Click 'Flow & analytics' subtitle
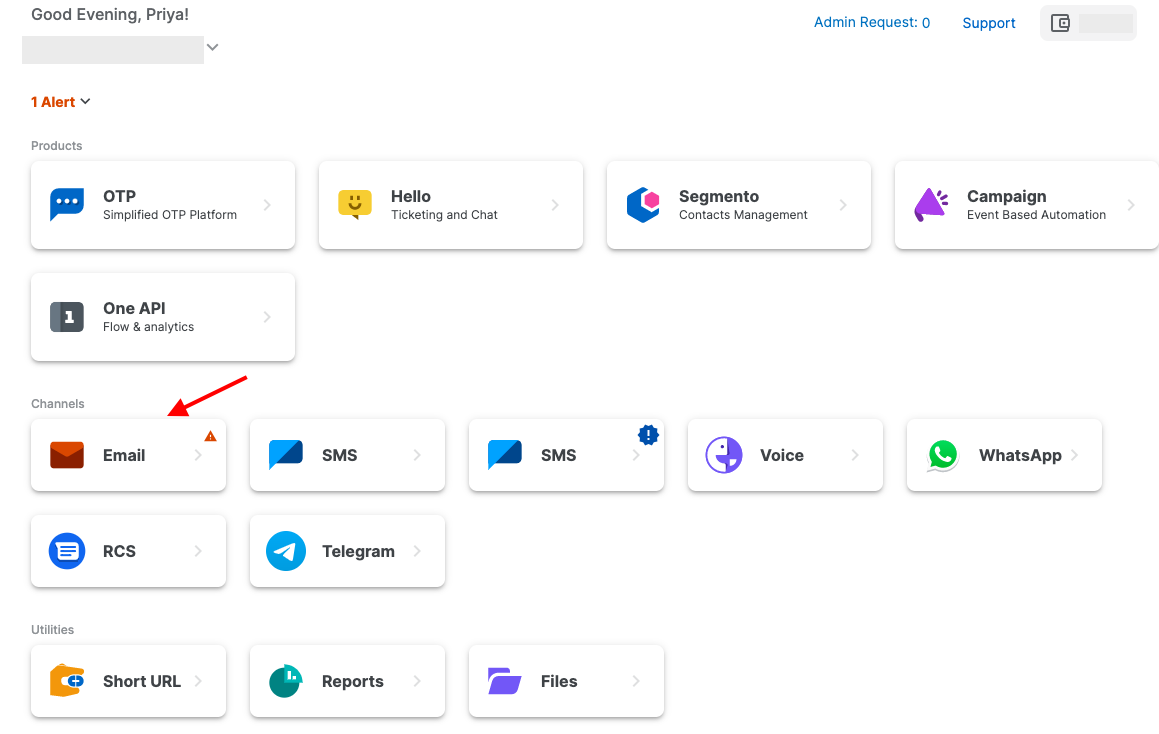This screenshot has width=1159, height=734. [149, 327]
